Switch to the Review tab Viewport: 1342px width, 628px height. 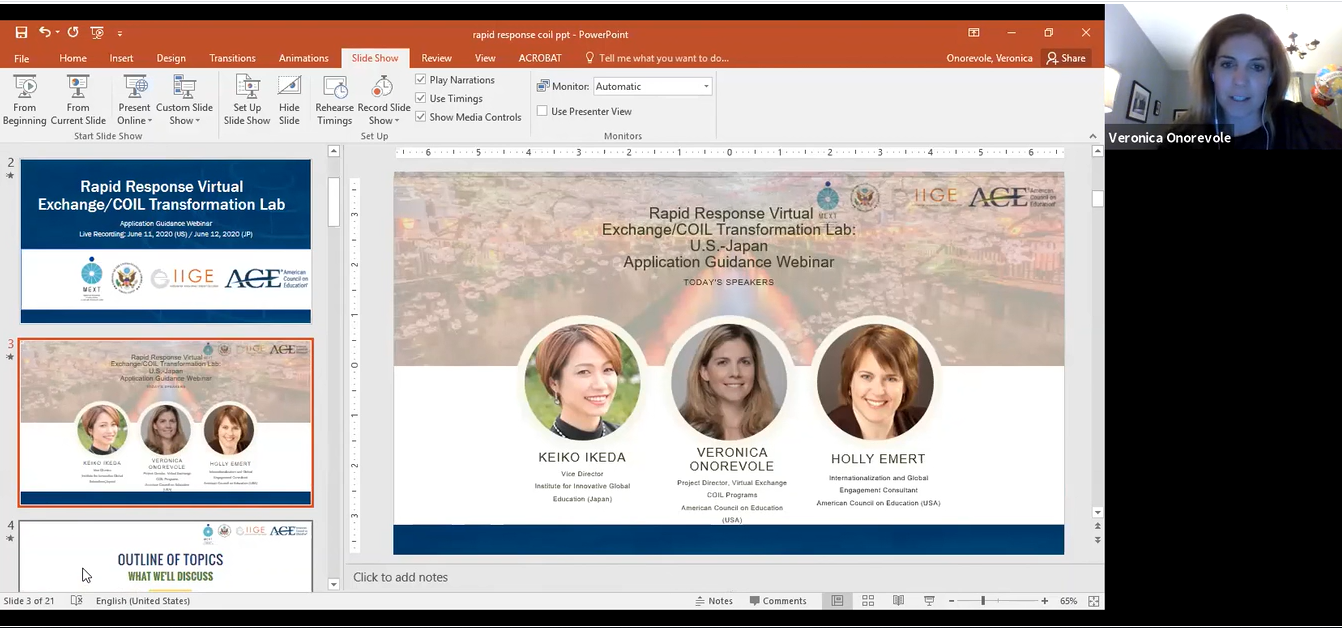click(x=436, y=58)
